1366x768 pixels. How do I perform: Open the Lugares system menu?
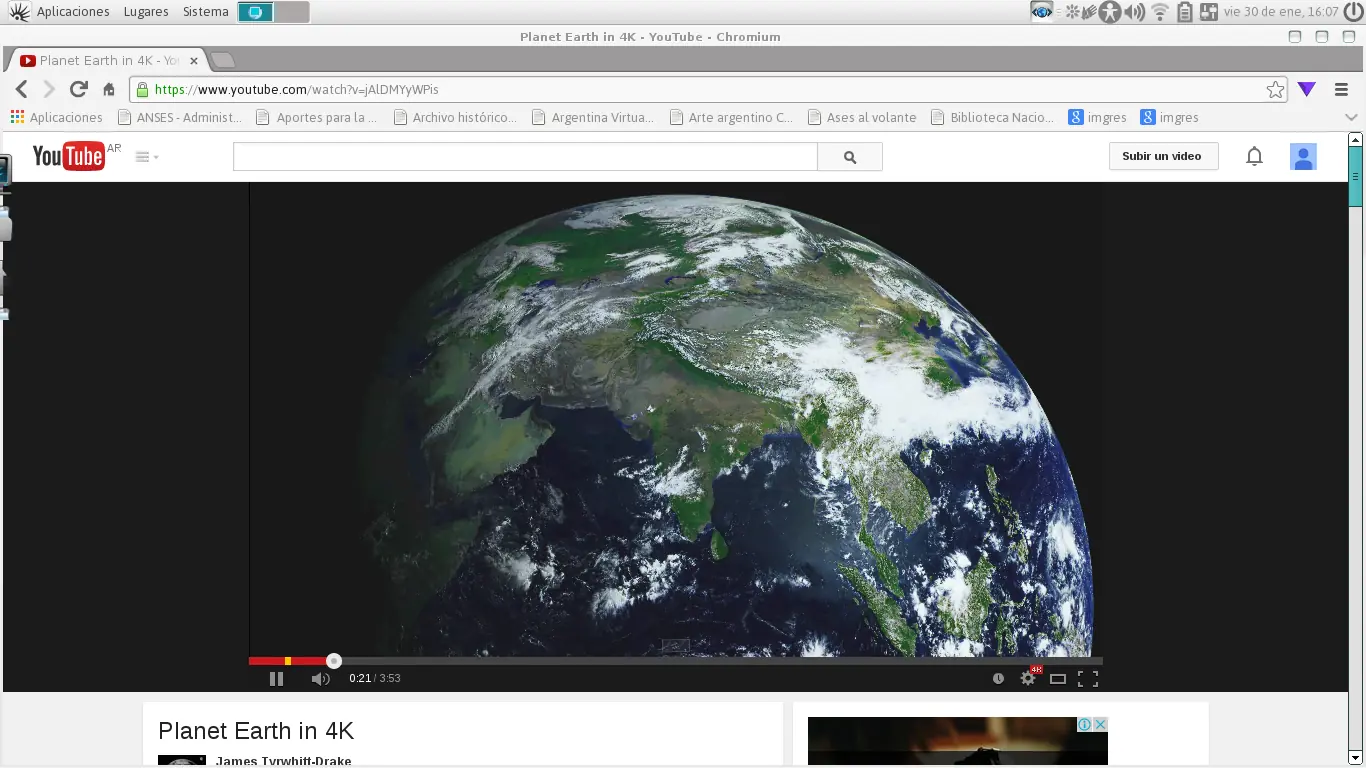(146, 12)
